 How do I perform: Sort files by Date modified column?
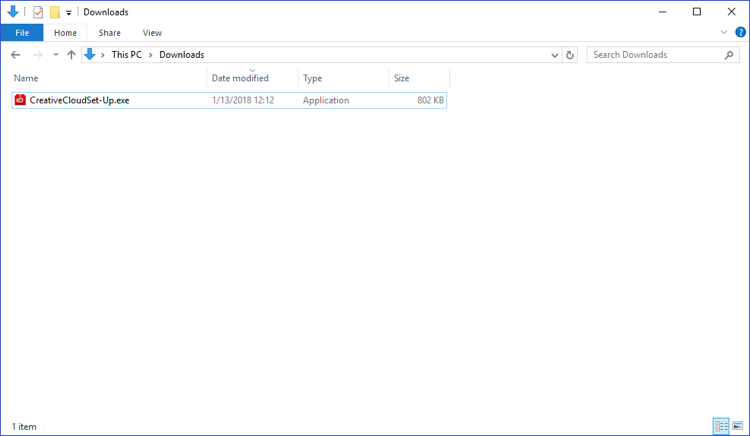pyautogui.click(x=240, y=78)
